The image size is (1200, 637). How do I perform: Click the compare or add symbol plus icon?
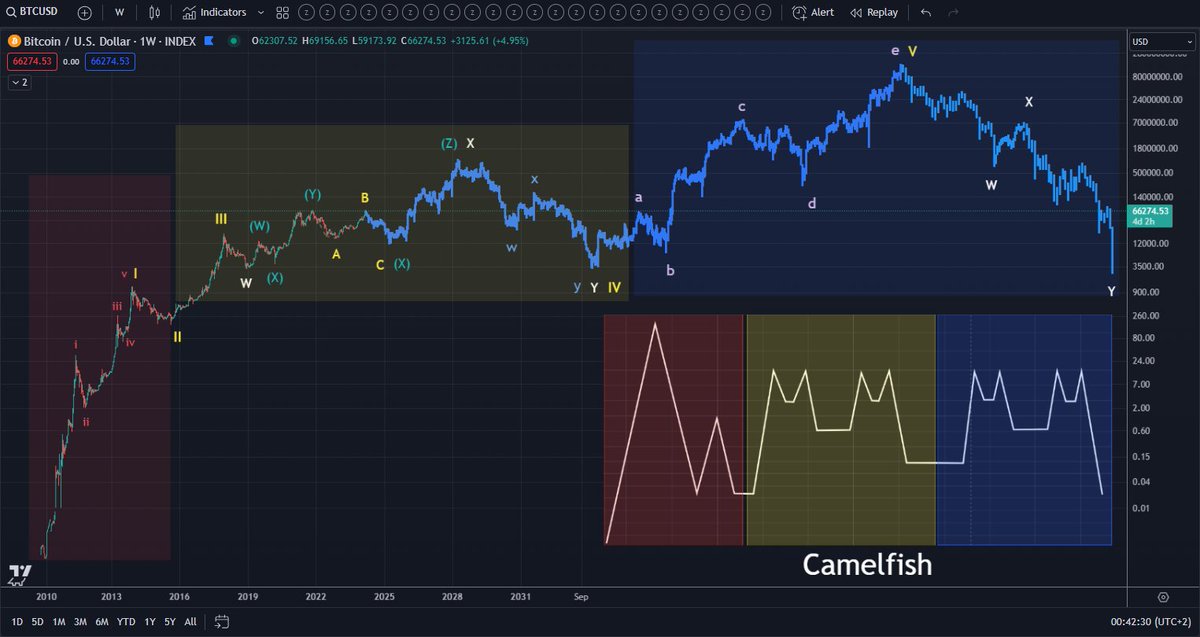(x=84, y=12)
